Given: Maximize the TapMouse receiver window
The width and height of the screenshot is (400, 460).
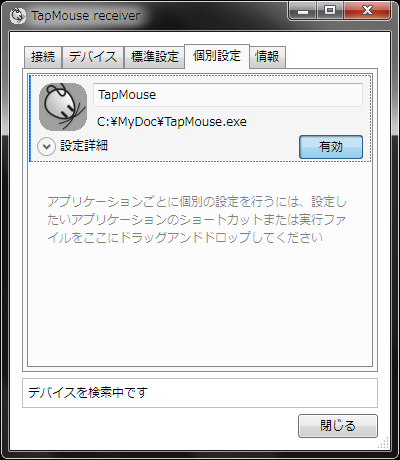Looking at the screenshot, I should coord(330,11).
